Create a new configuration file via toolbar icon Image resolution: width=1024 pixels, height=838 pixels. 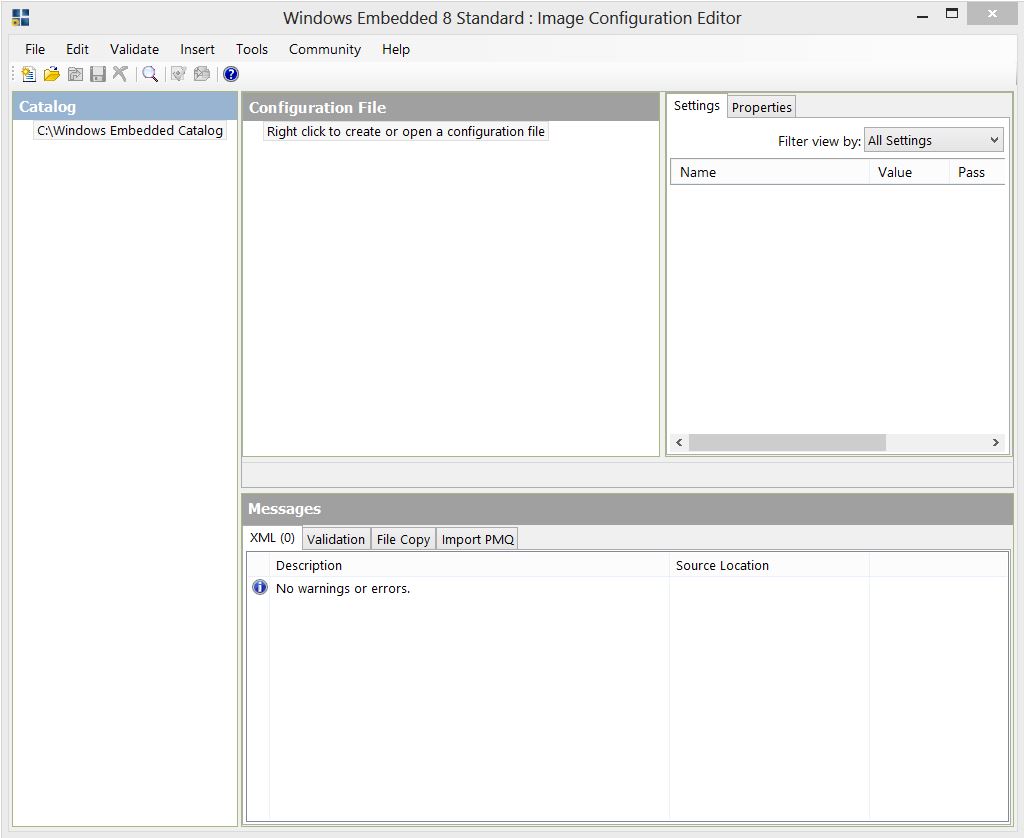point(28,74)
